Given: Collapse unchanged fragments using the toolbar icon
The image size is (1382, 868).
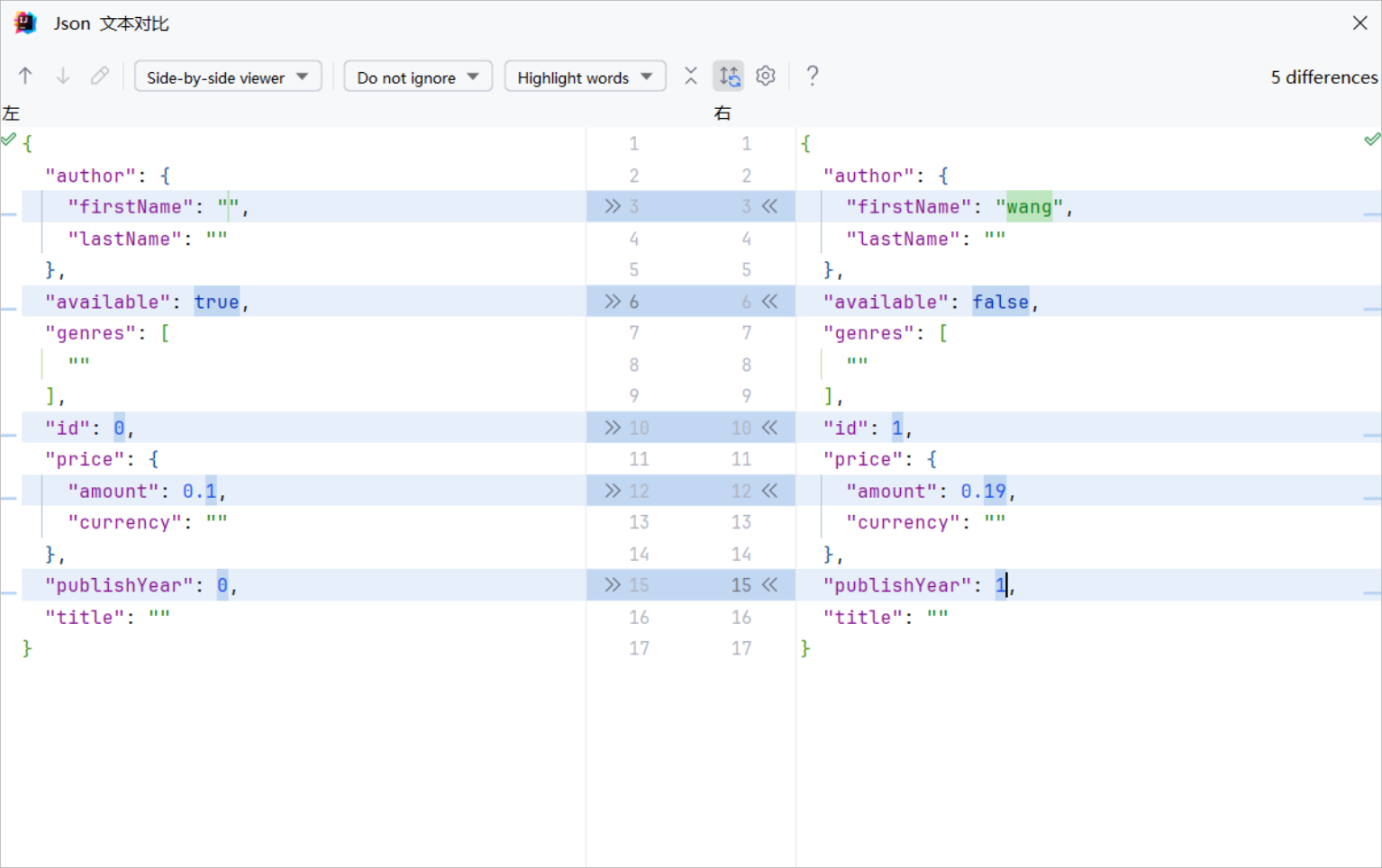Looking at the screenshot, I should 690,76.
